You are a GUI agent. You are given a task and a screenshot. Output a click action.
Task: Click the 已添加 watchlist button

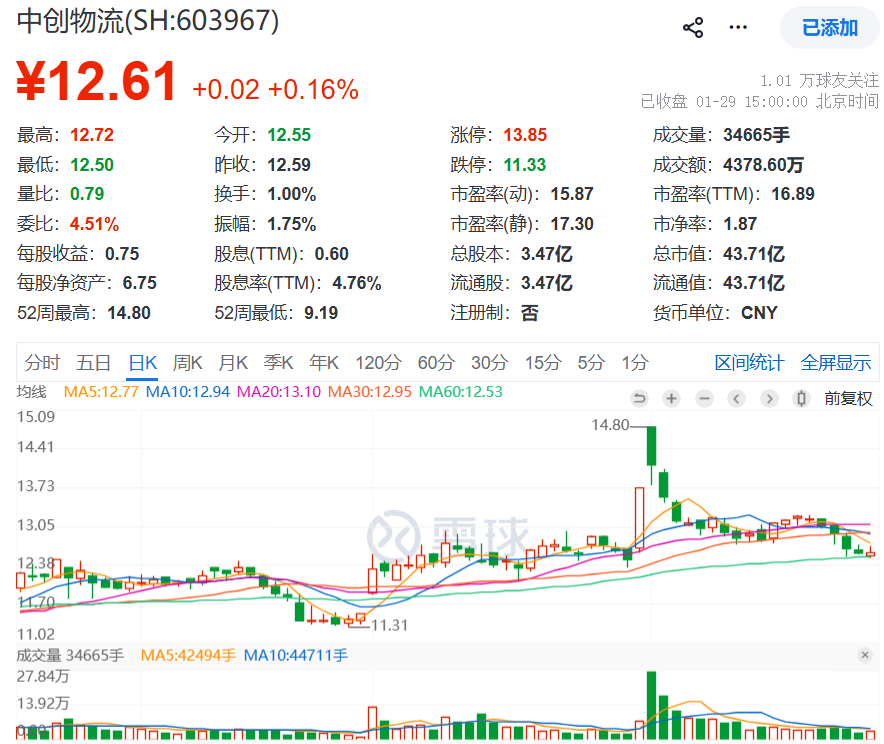tap(830, 27)
